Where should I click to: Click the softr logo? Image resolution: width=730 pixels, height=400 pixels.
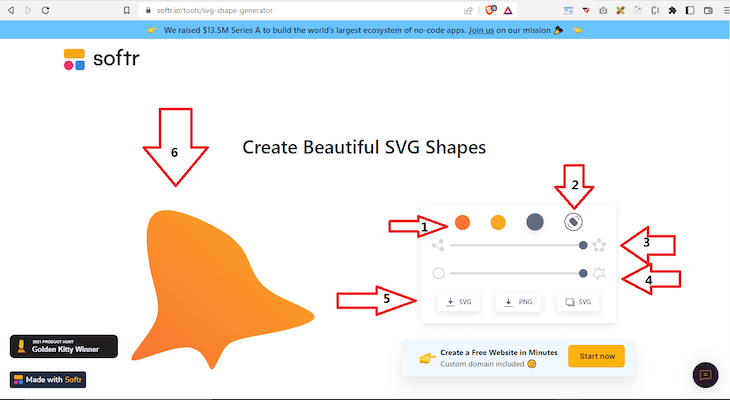tap(101, 59)
